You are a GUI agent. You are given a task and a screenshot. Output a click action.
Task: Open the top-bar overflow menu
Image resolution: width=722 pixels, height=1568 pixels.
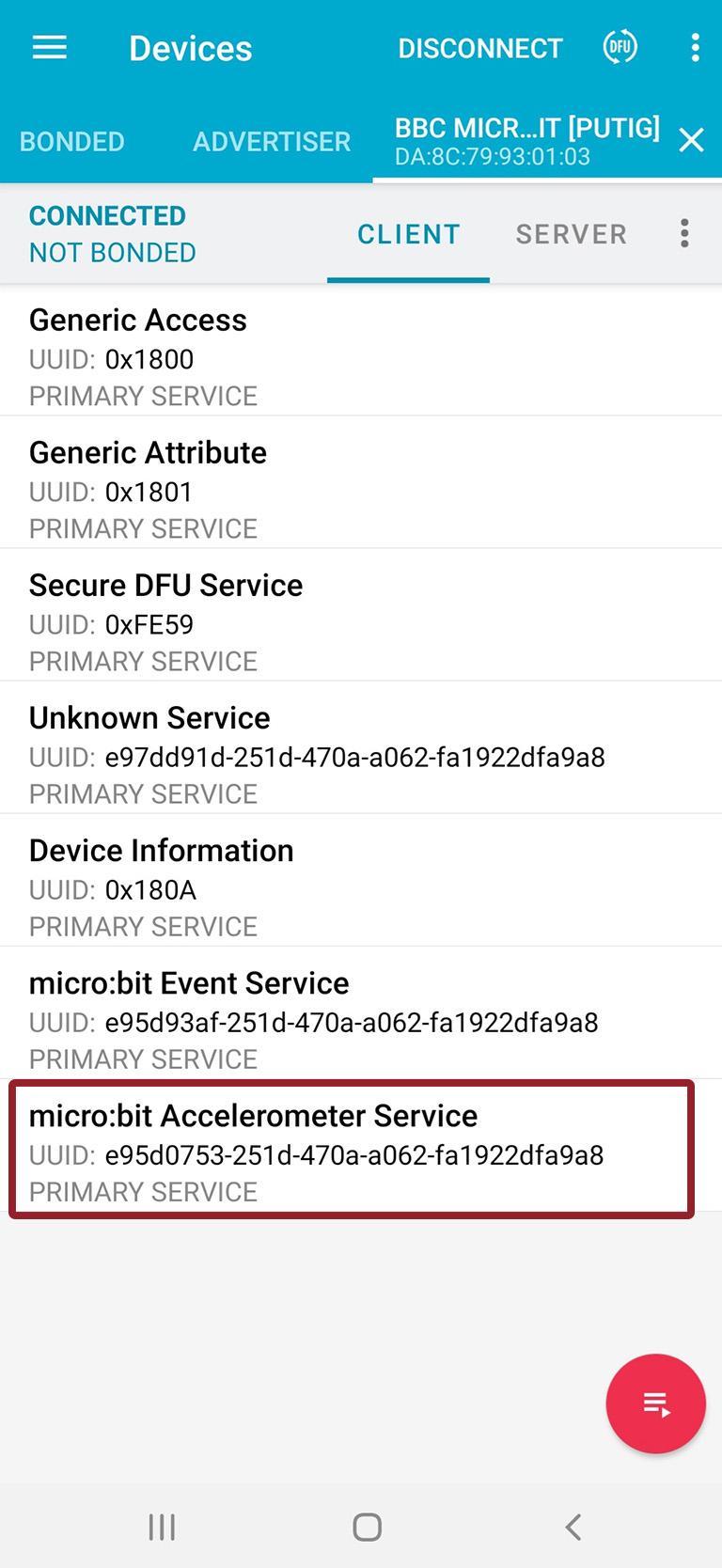(695, 48)
